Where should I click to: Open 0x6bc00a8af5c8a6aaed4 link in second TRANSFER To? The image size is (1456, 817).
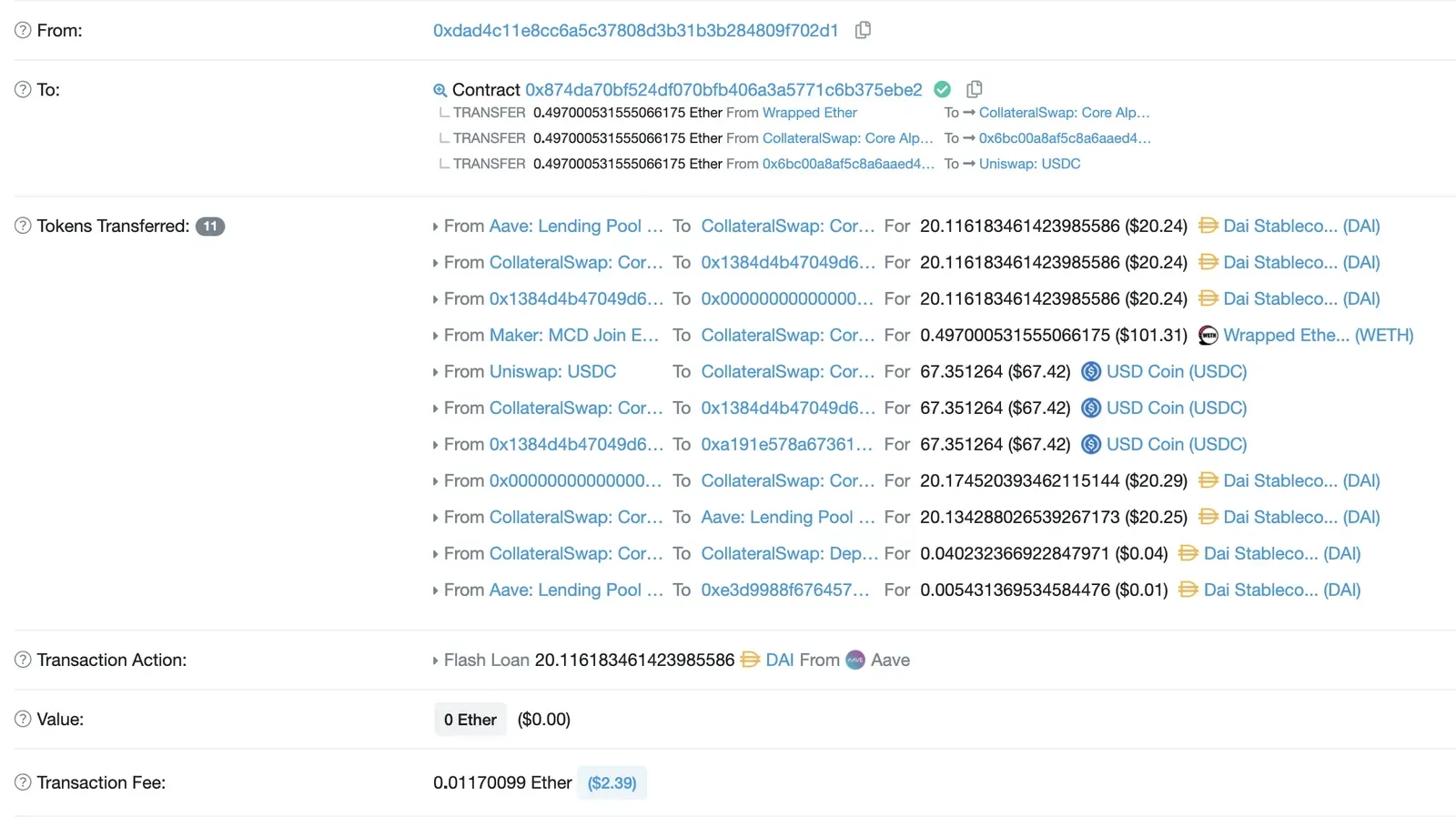(x=1065, y=138)
